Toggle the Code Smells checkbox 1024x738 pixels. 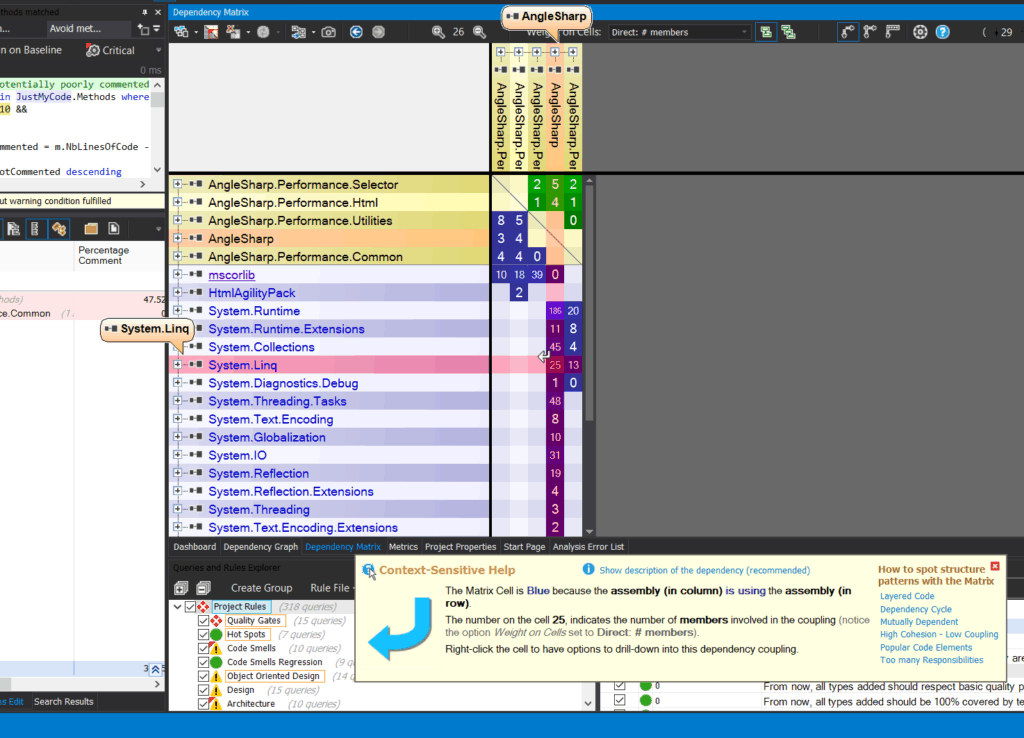click(x=203, y=649)
